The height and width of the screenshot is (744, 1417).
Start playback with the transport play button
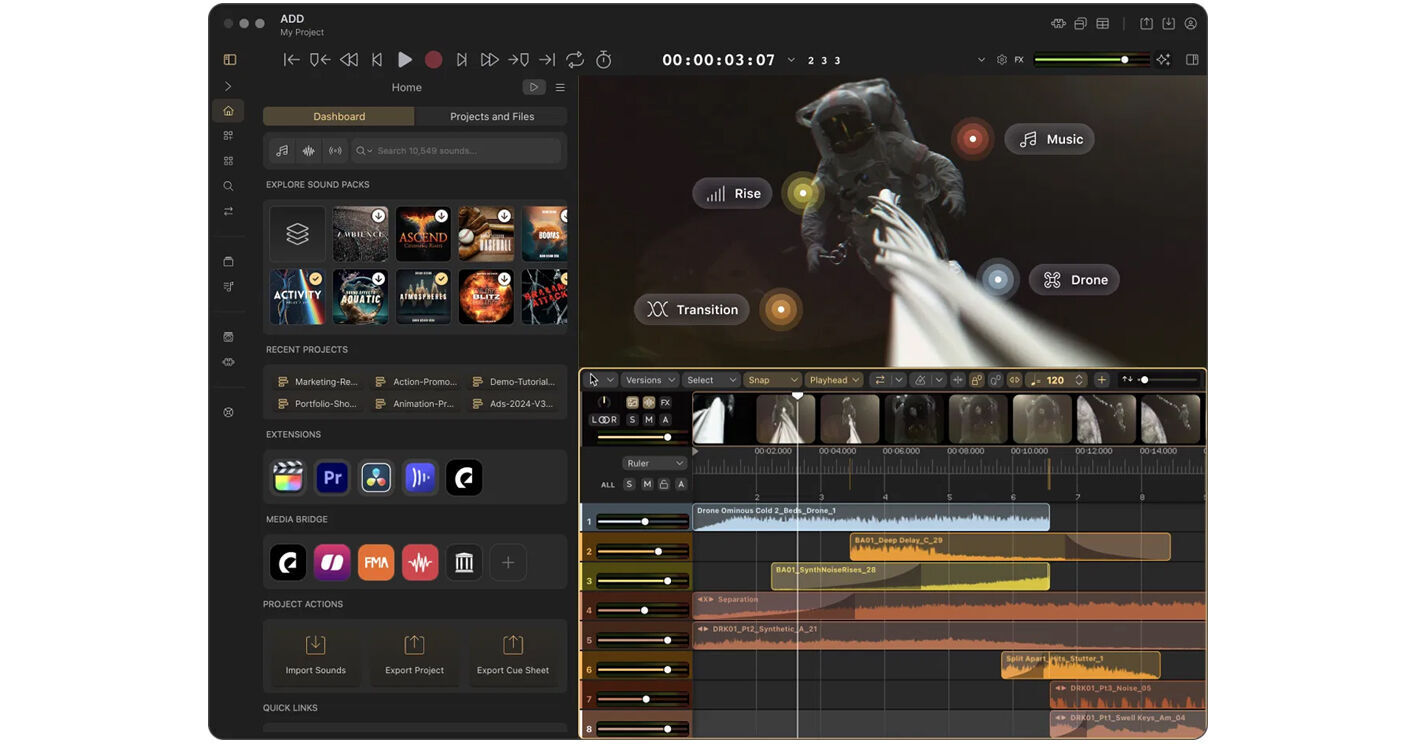(x=405, y=60)
